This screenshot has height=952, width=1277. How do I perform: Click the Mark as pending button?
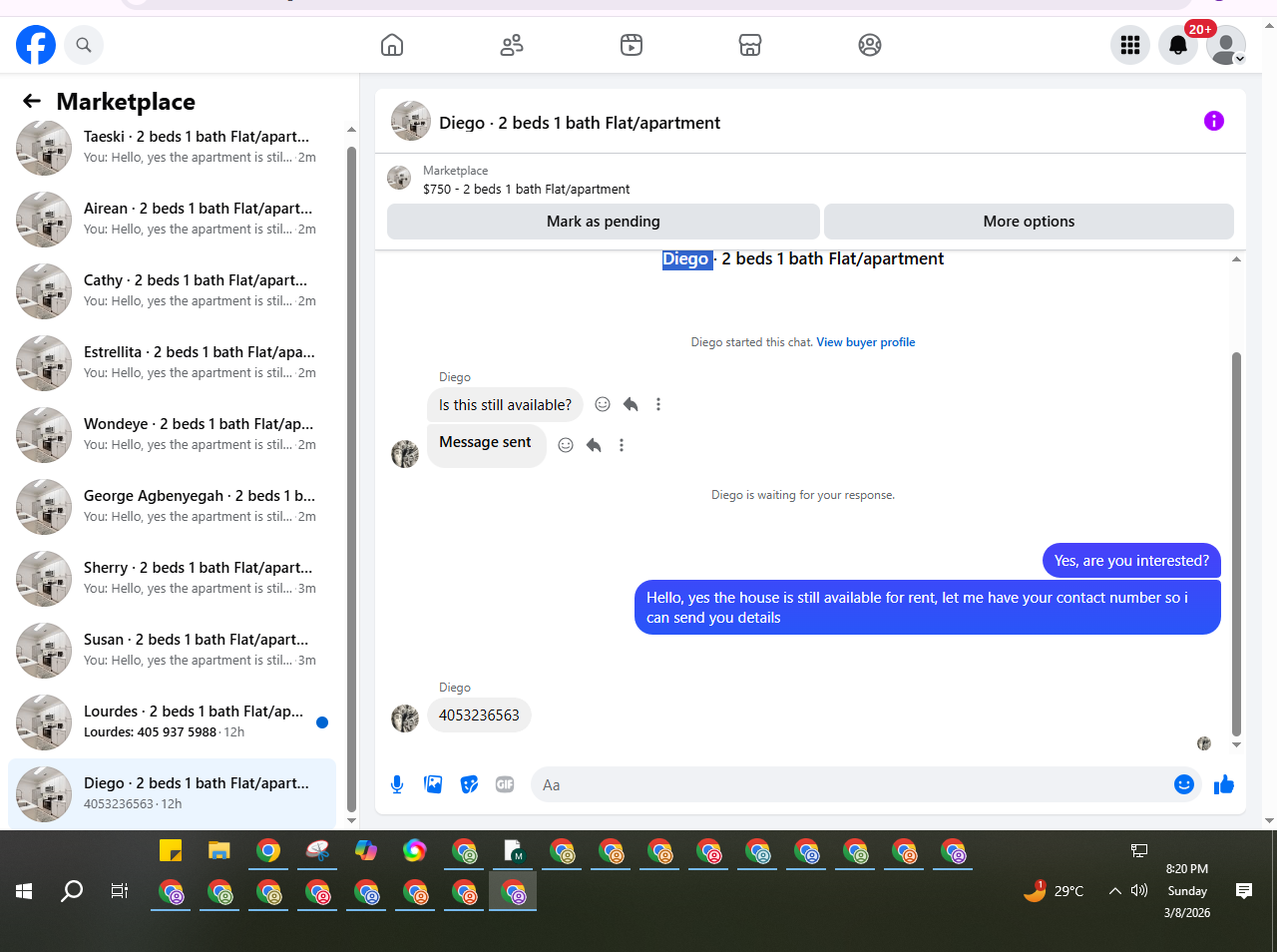[x=604, y=222]
